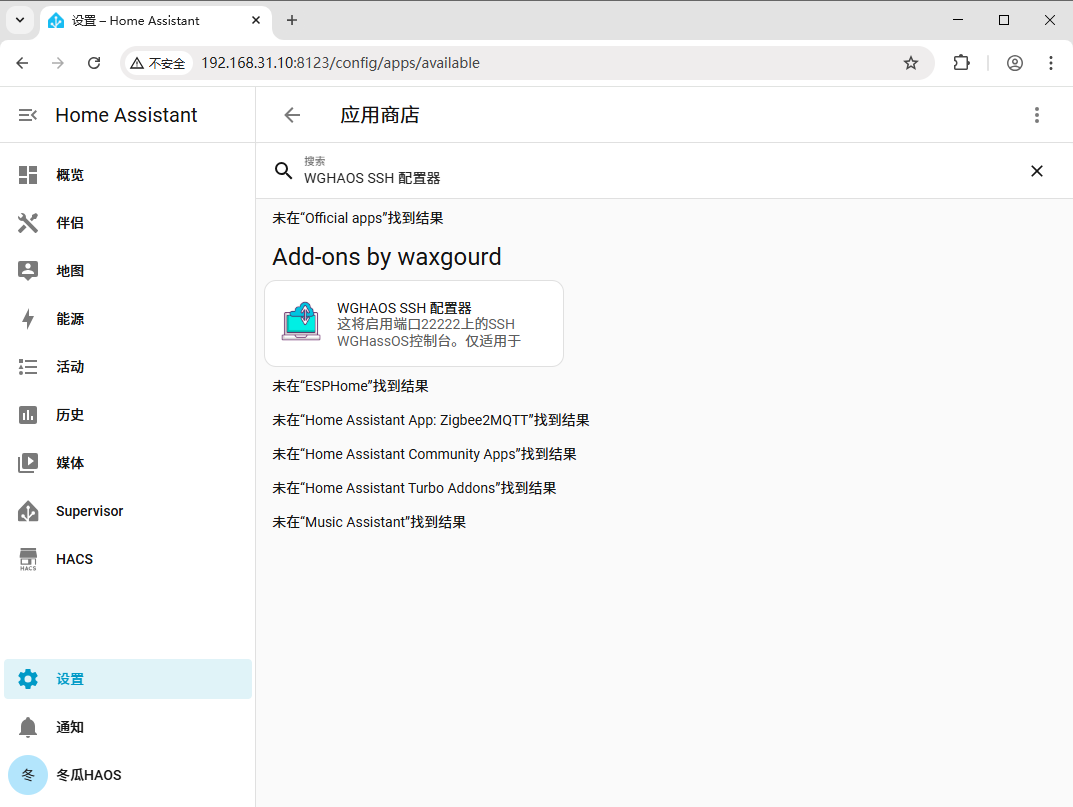
Task: Open the 通知 notifications panel
Action: pos(128,727)
